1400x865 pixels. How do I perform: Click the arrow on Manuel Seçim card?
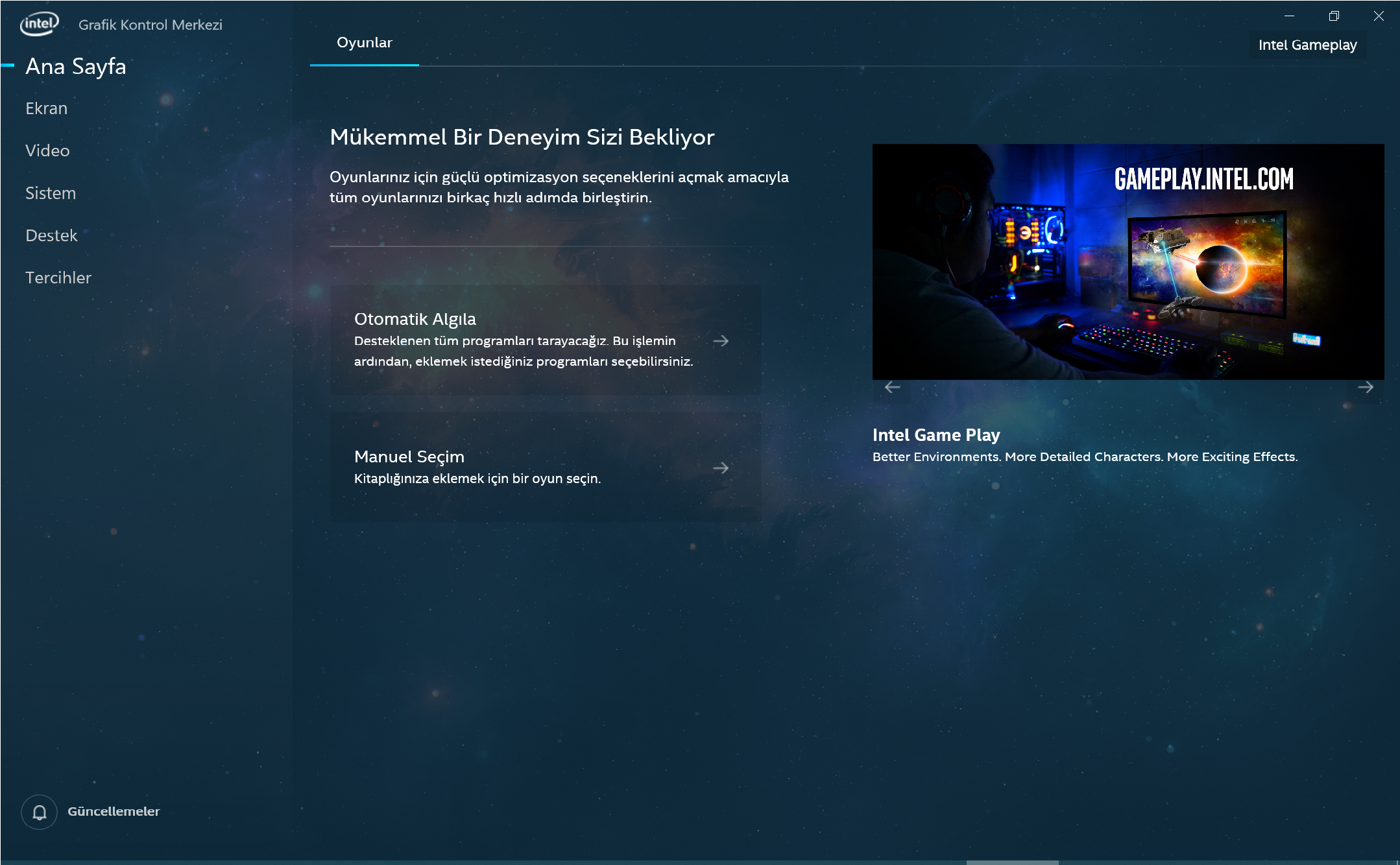point(721,468)
